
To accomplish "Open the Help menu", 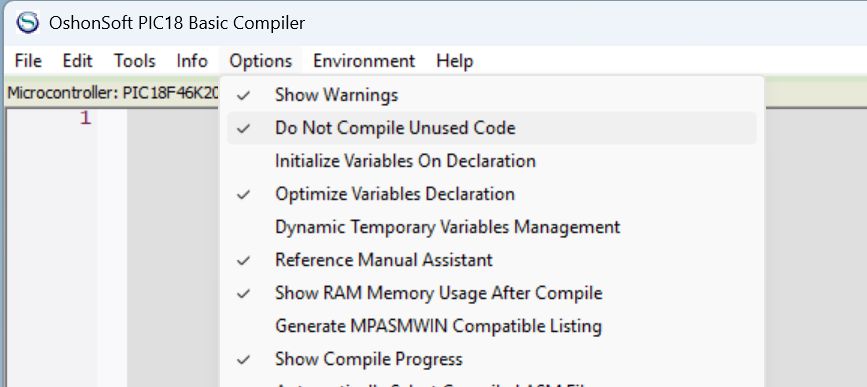I will coord(455,61).
